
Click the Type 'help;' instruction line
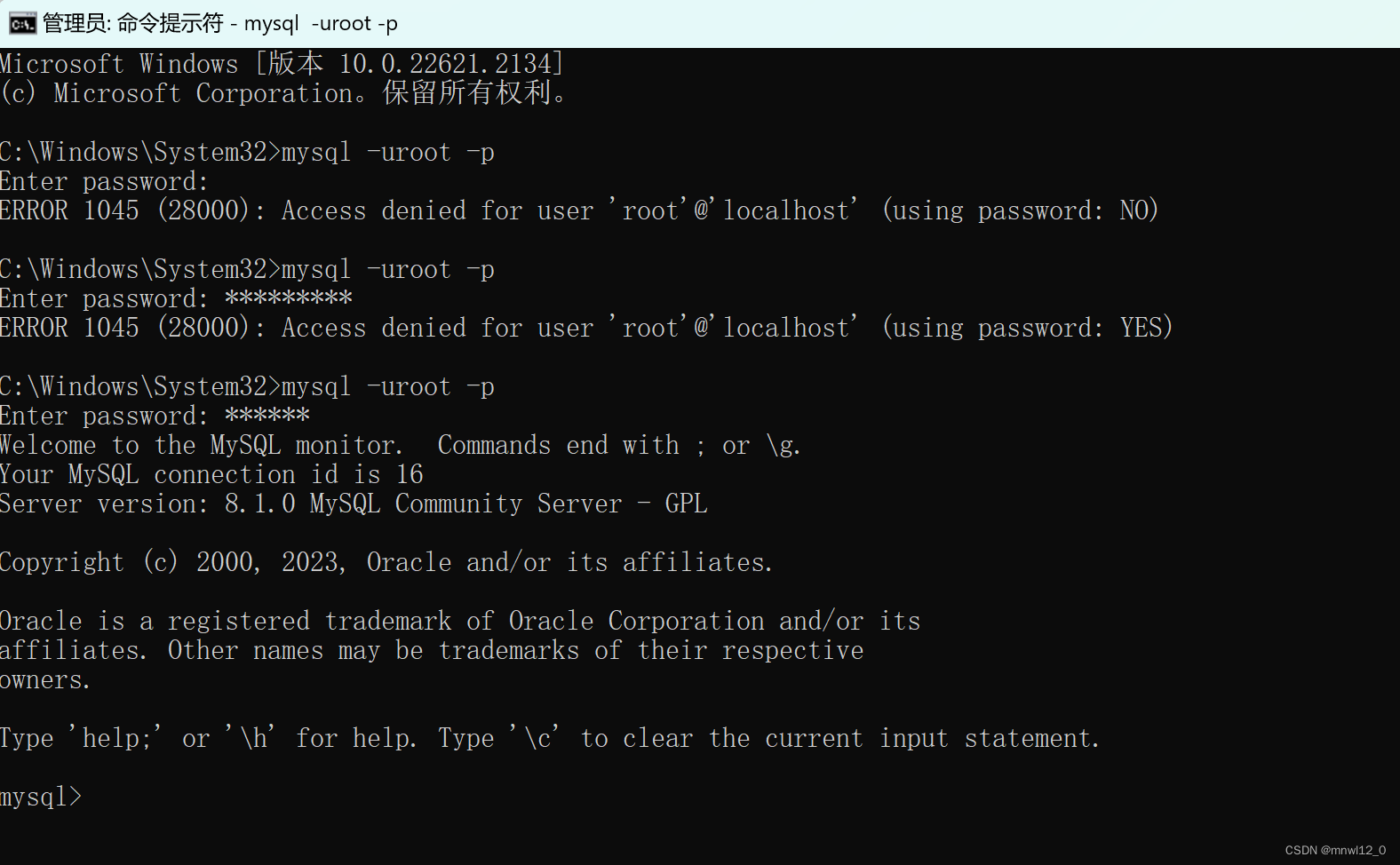pos(549,737)
